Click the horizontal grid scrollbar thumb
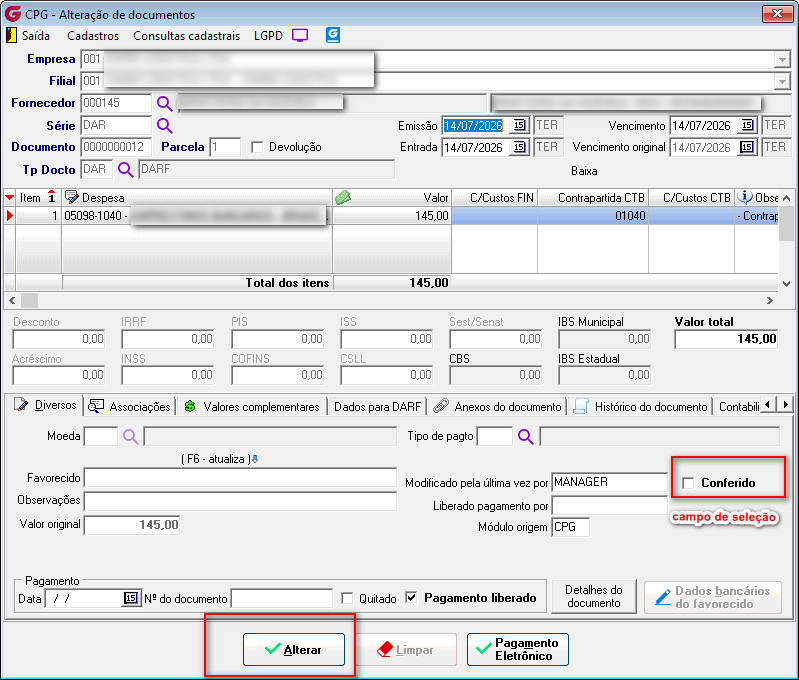Screen dimensions: 799x680 pos(30,300)
